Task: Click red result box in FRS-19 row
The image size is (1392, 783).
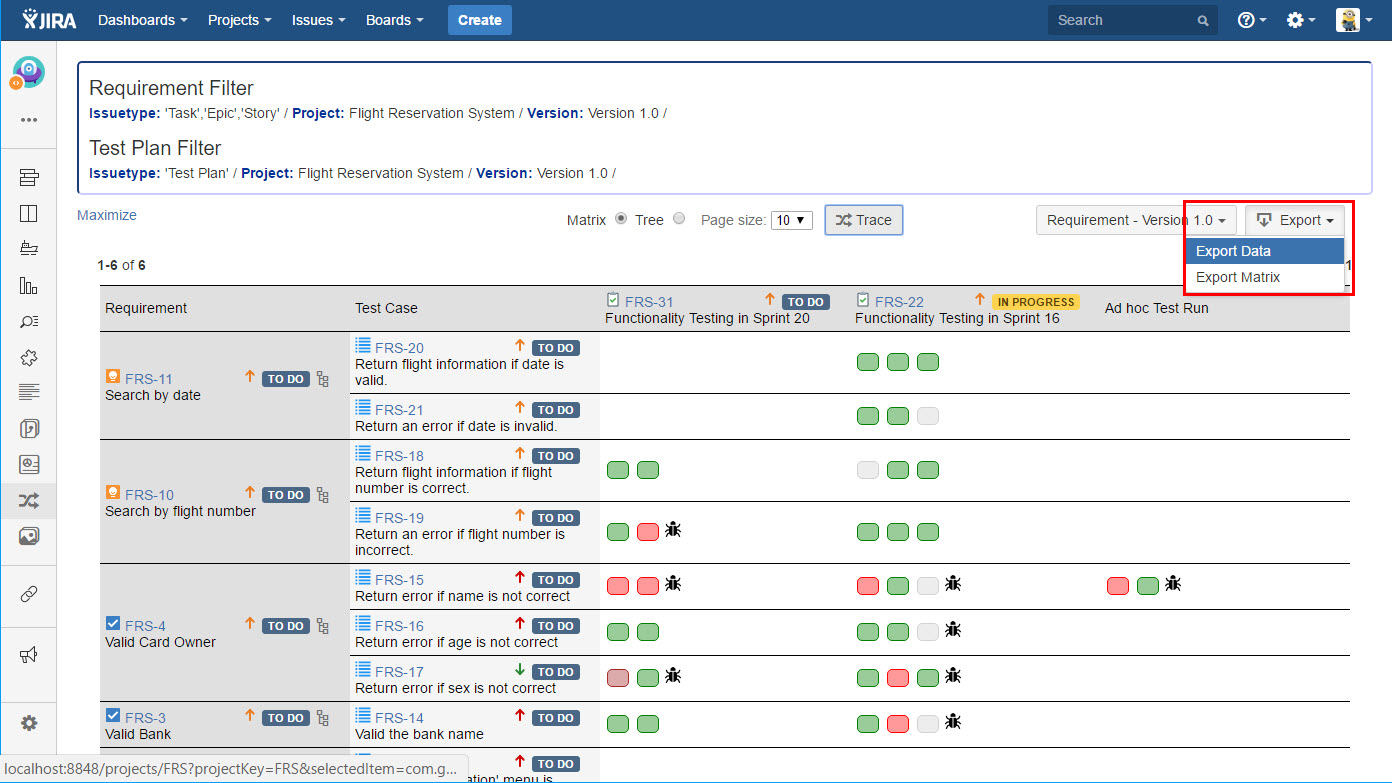Action: [648, 532]
